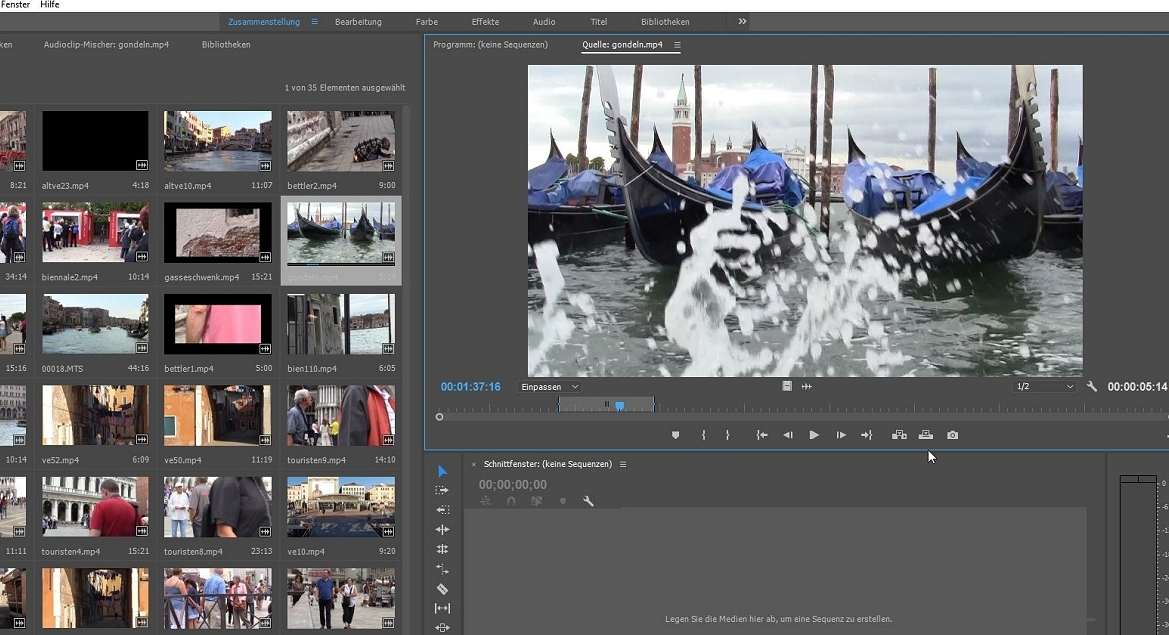Open the wrench settings icon in source monitor
Viewport: 1169px width, 635px height.
coord(1091,386)
